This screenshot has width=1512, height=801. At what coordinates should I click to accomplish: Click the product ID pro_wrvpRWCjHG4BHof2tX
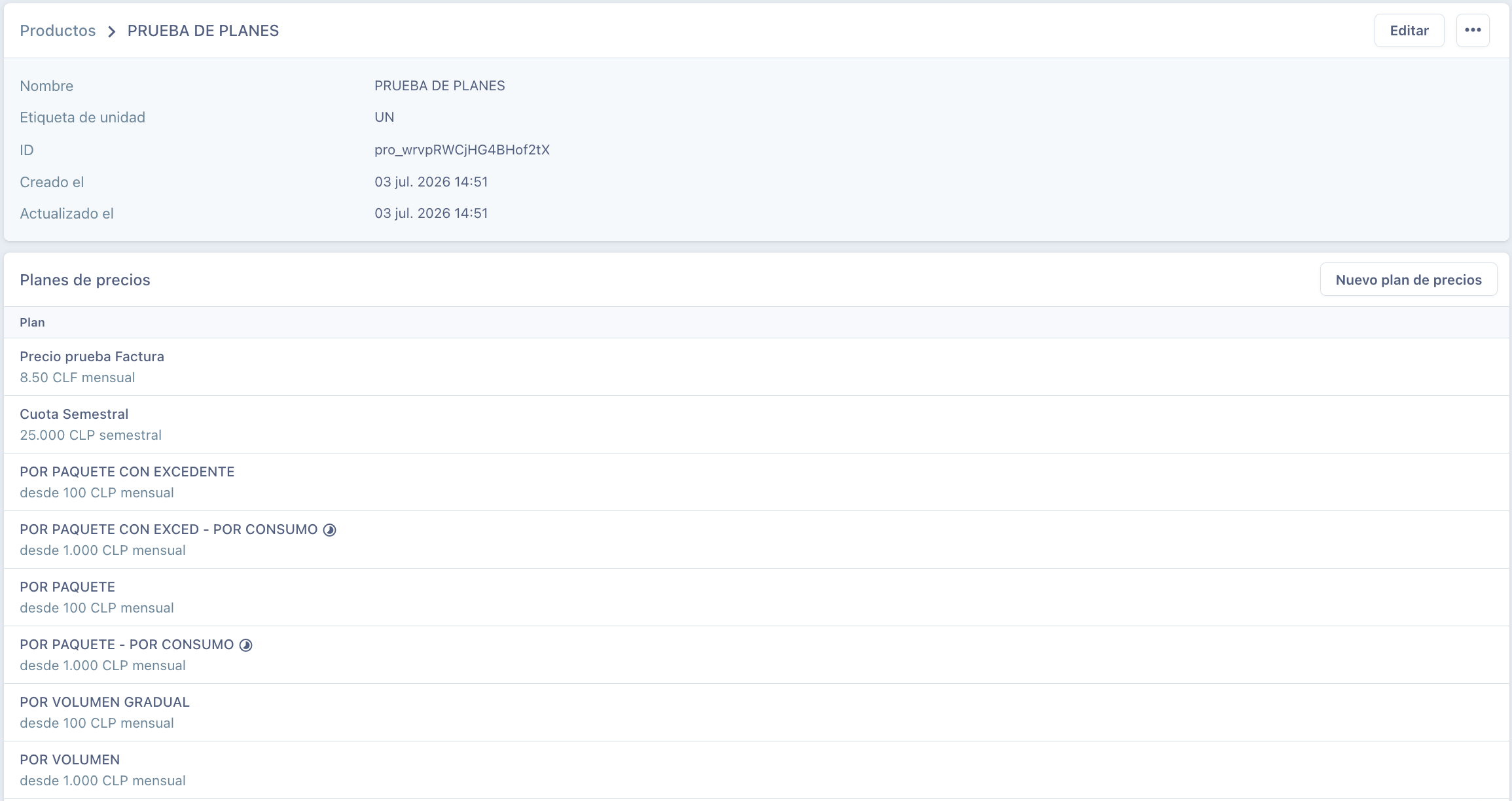(462, 150)
